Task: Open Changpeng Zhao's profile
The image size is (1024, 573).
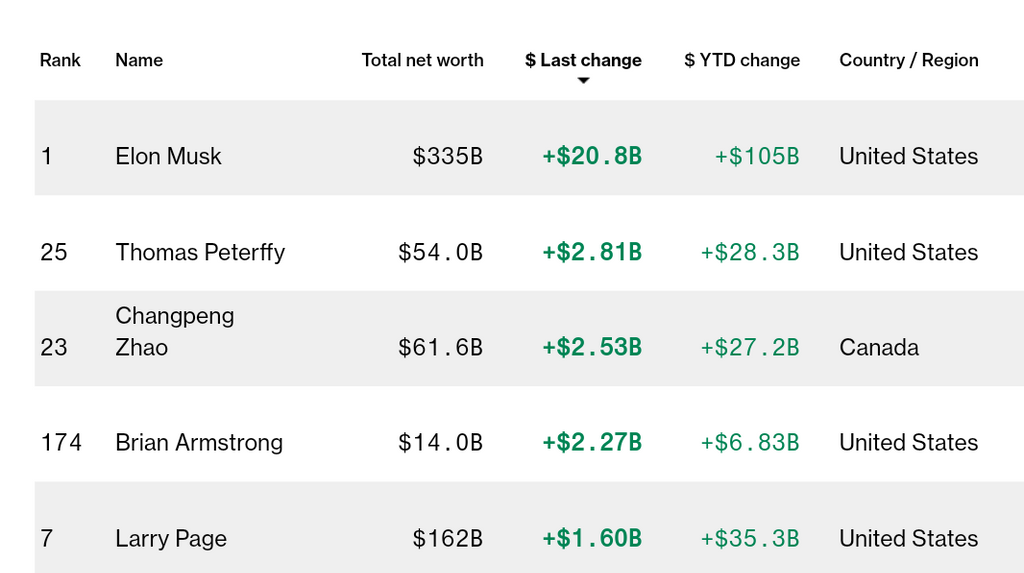Action: (x=174, y=331)
